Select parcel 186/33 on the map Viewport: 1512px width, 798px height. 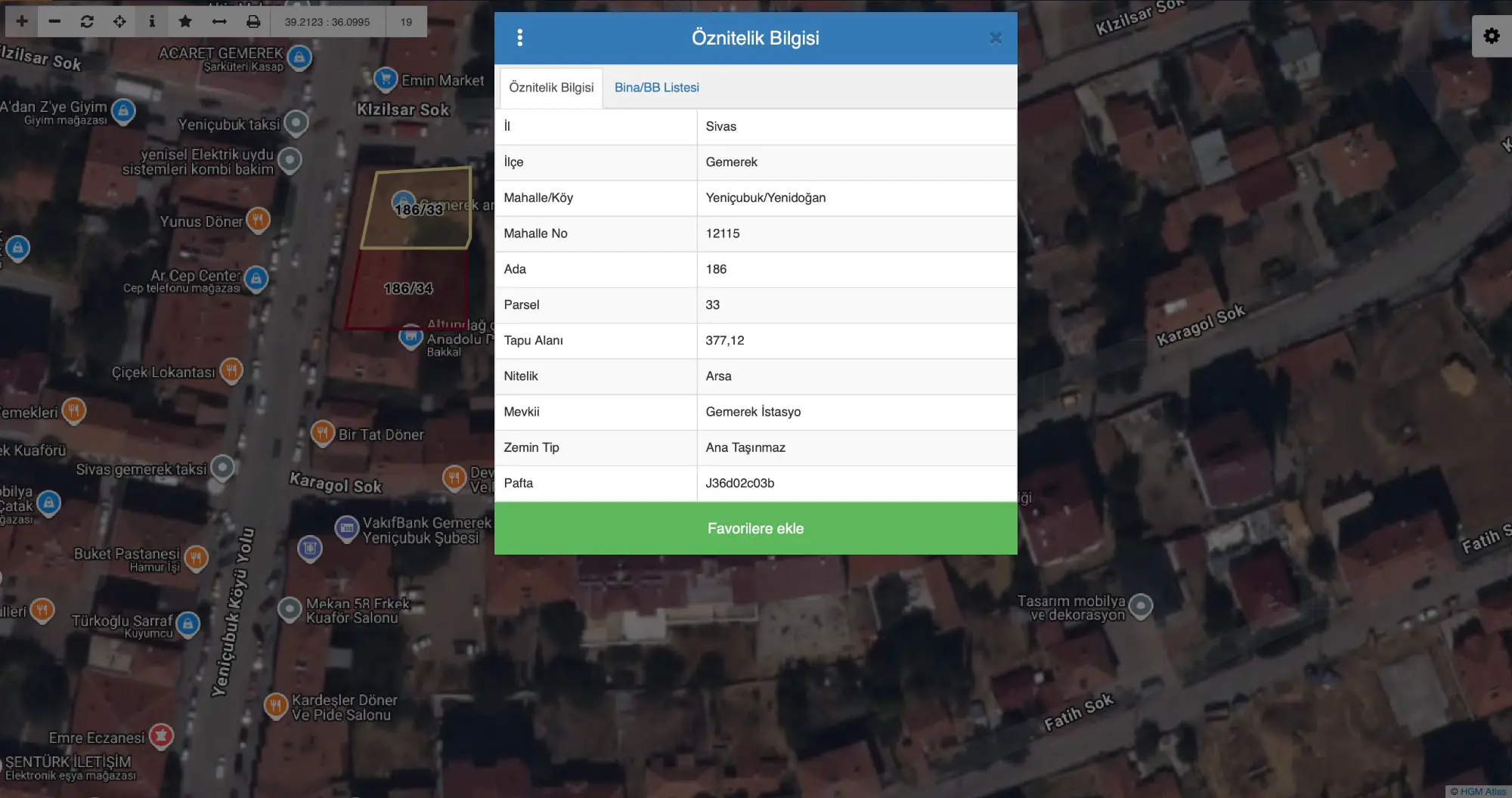coord(418,209)
